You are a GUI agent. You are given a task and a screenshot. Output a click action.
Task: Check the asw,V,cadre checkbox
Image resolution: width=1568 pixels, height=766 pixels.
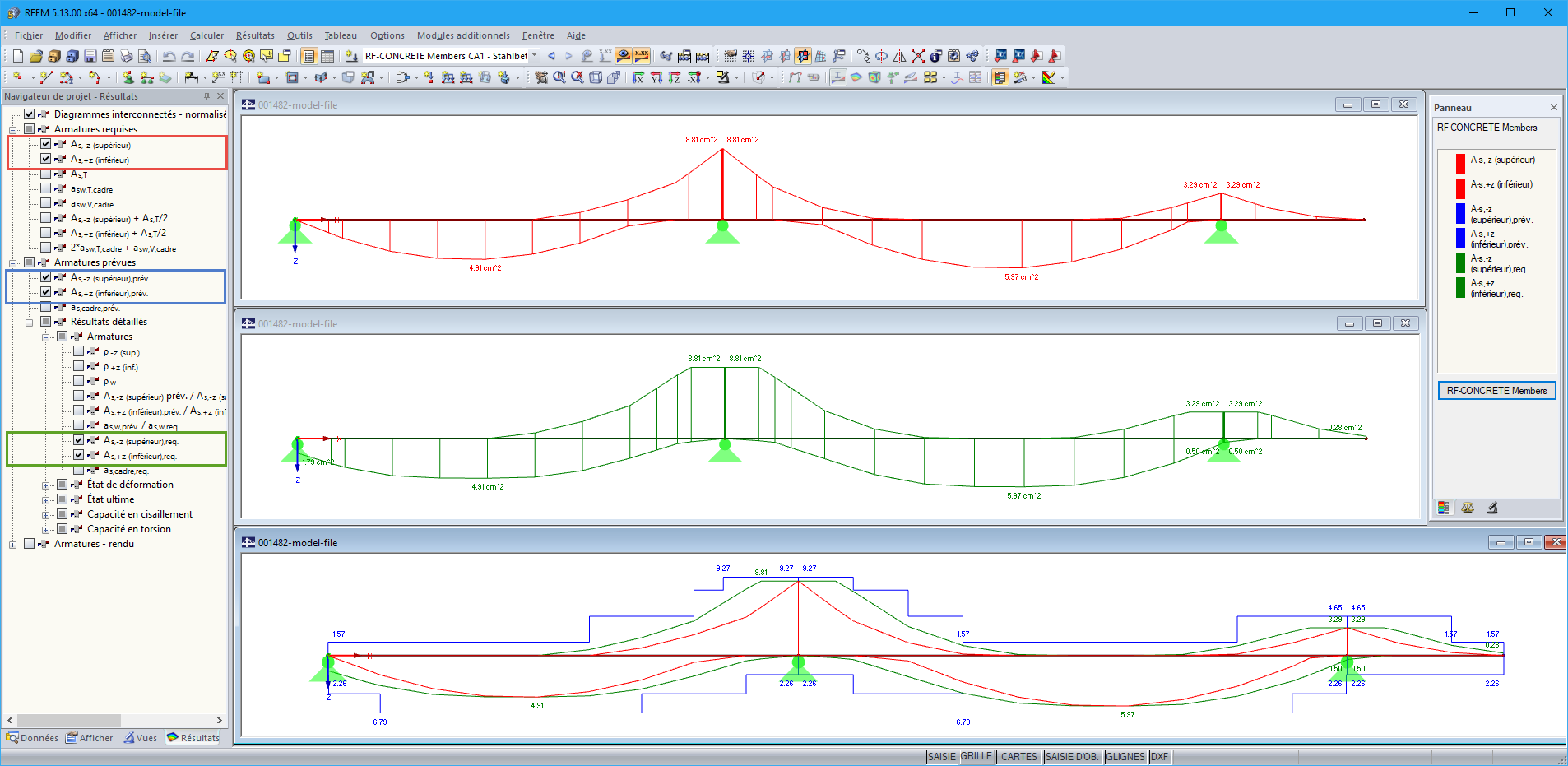point(46,203)
